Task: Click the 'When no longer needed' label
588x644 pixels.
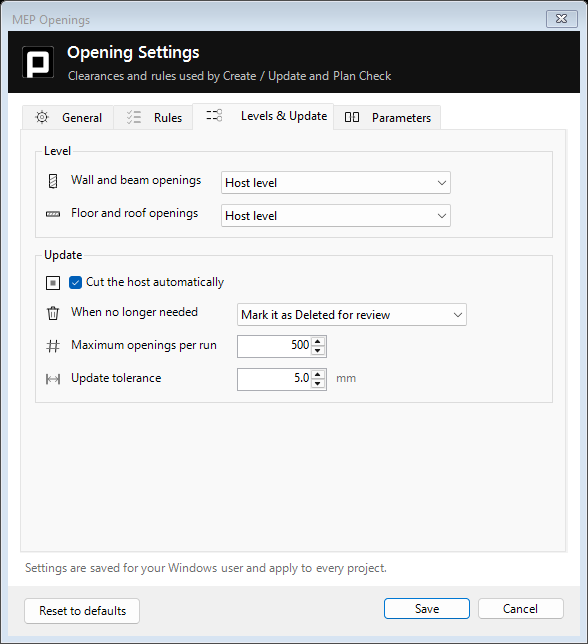Action: (134, 312)
